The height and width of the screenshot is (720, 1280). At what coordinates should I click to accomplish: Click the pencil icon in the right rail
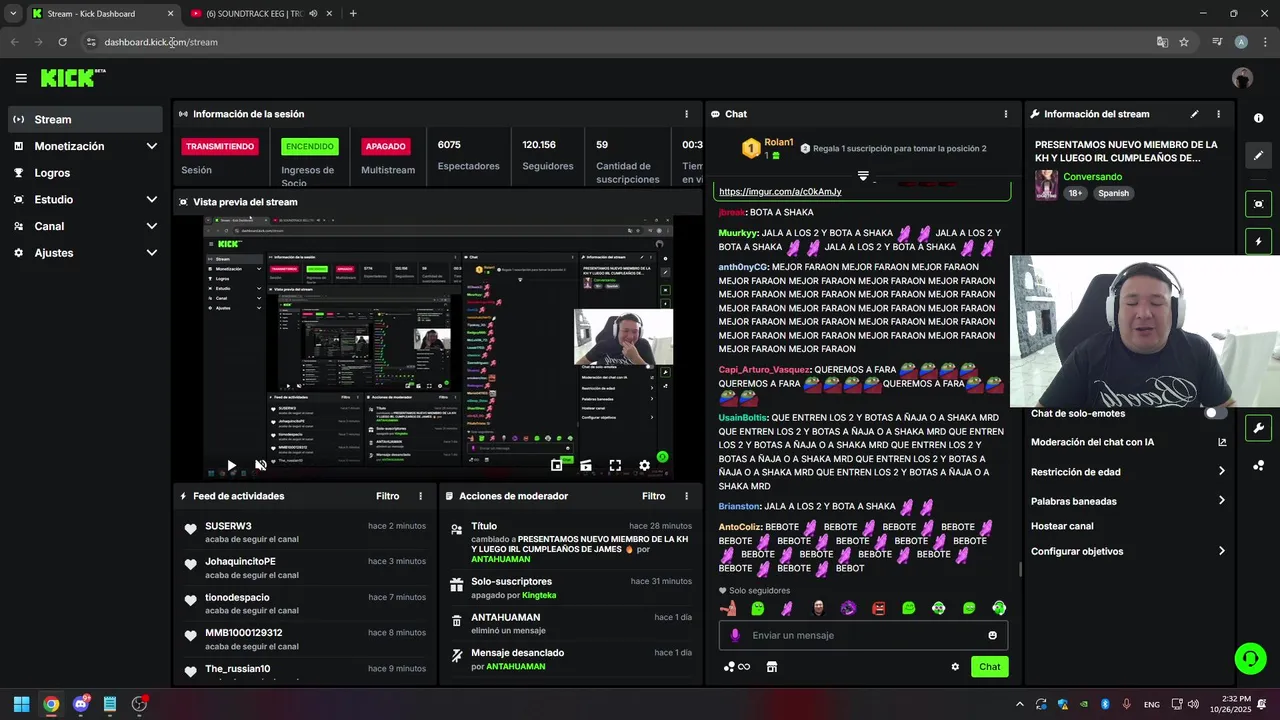1258,156
